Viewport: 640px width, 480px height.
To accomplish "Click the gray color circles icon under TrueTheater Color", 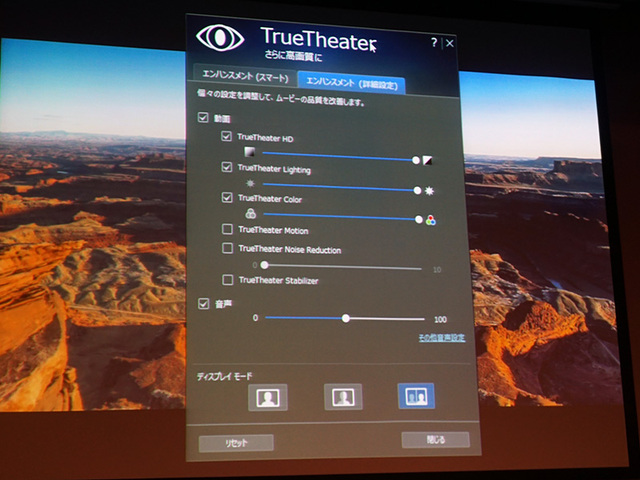I will coord(251,213).
